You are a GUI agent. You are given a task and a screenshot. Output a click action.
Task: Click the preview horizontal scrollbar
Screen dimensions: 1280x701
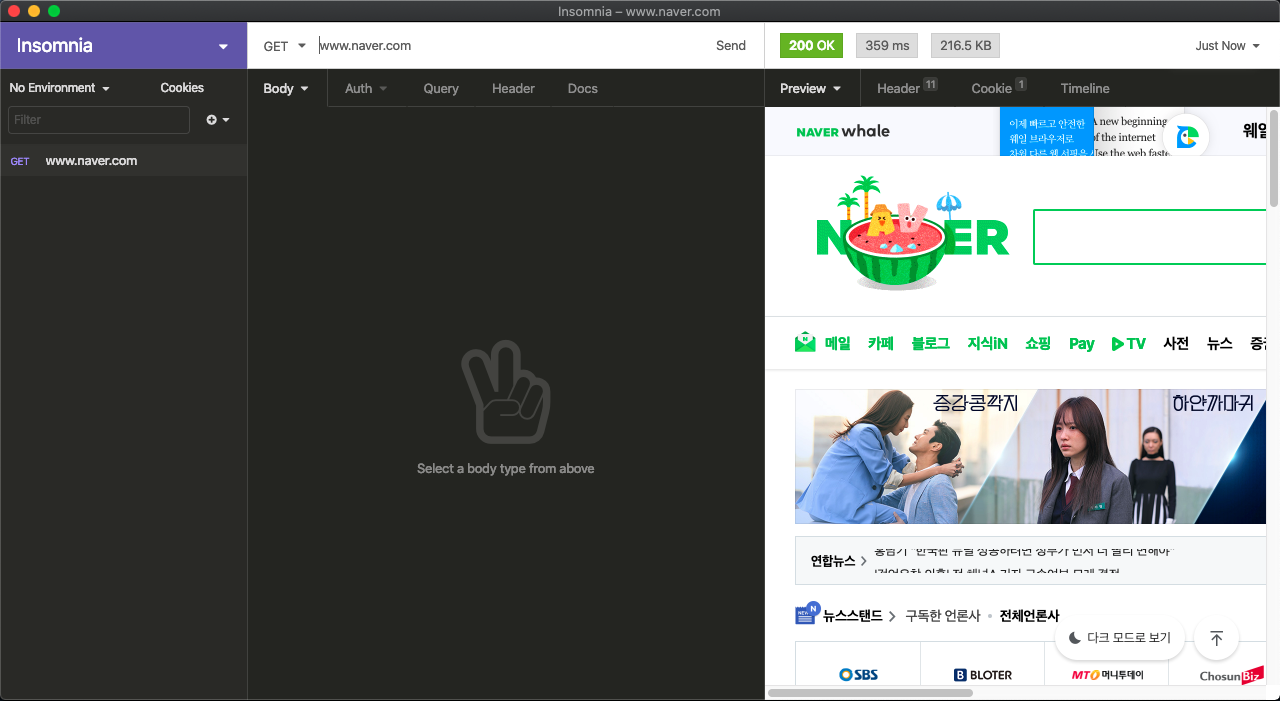click(x=870, y=692)
